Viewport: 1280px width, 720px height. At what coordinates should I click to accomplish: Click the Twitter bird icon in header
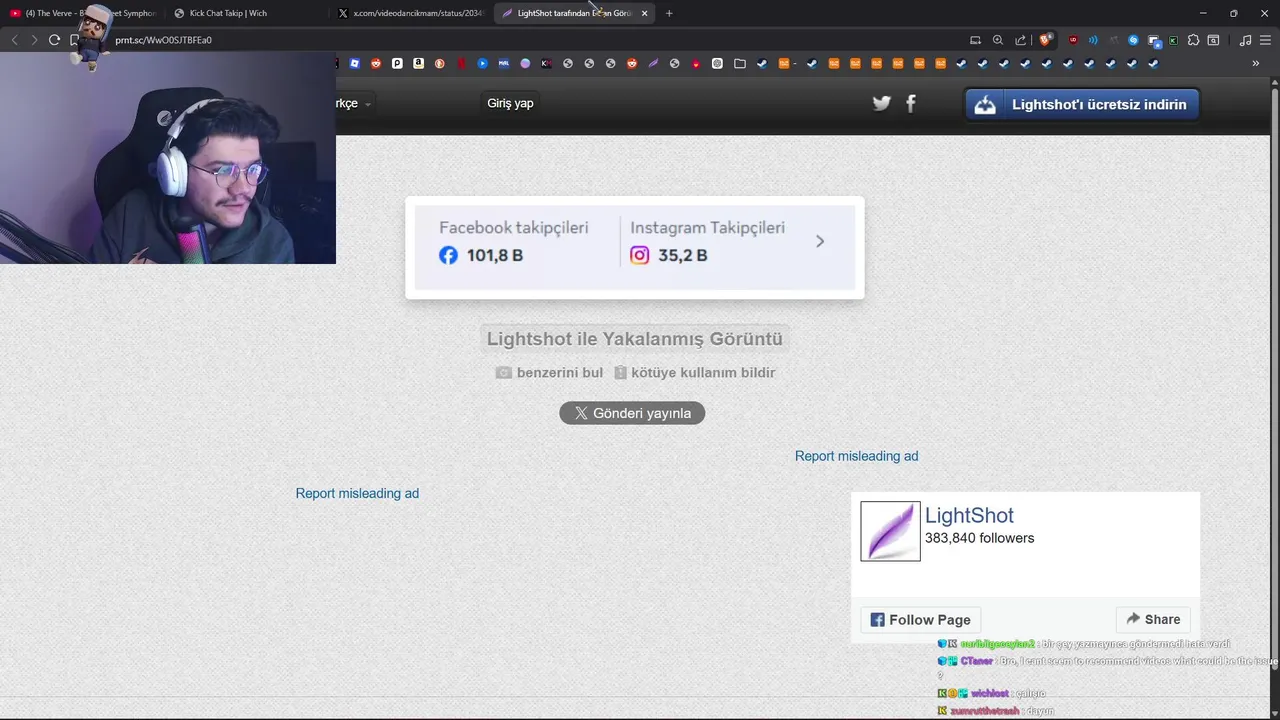point(881,103)
